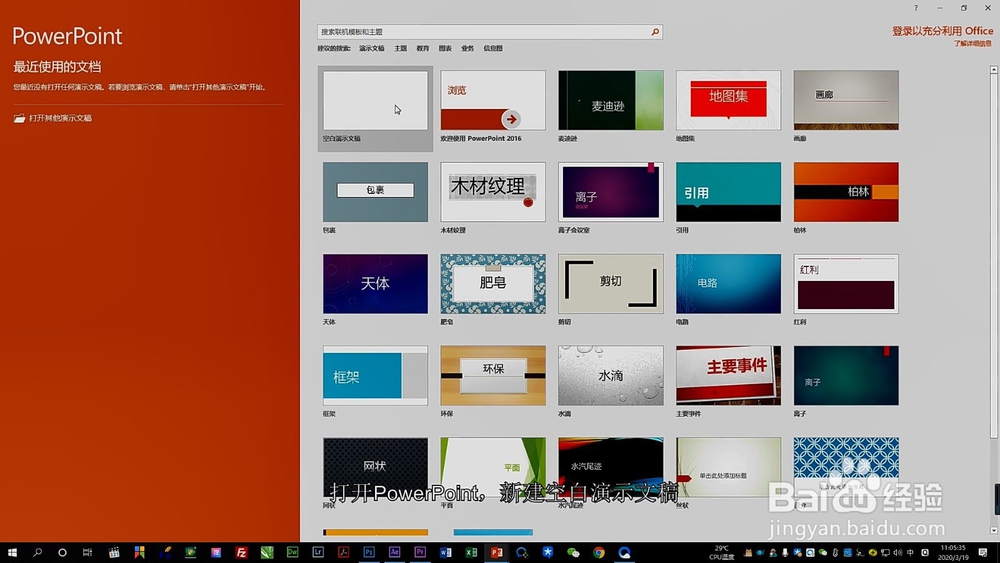Open Task View icon on taskbar

tap(87, 553)
